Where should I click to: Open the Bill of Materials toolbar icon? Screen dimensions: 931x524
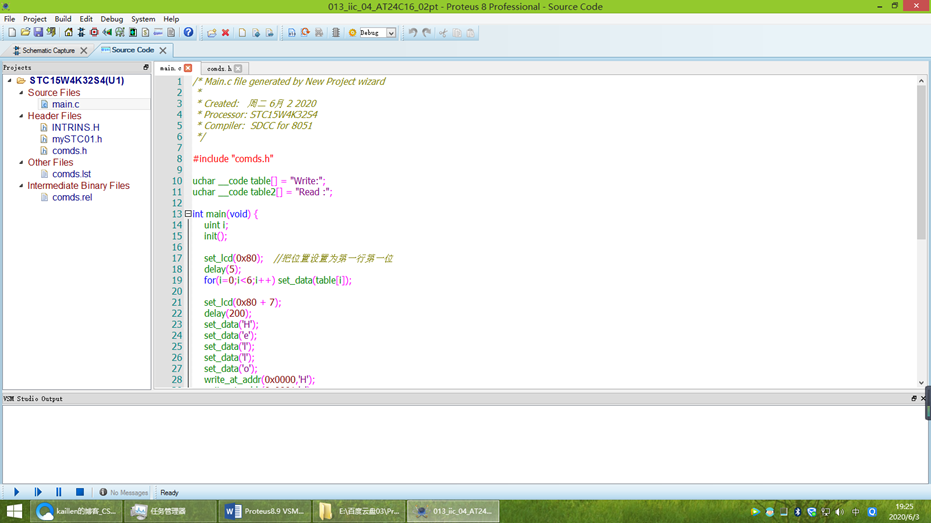(x=145, y=33)
